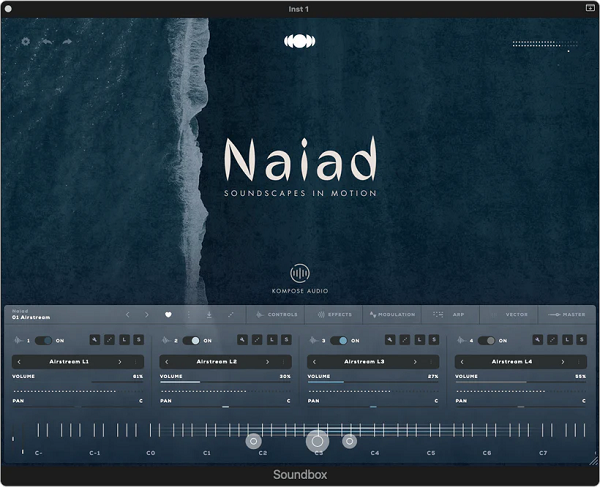Open preset options three-dot menu

(x=189, y=314)
